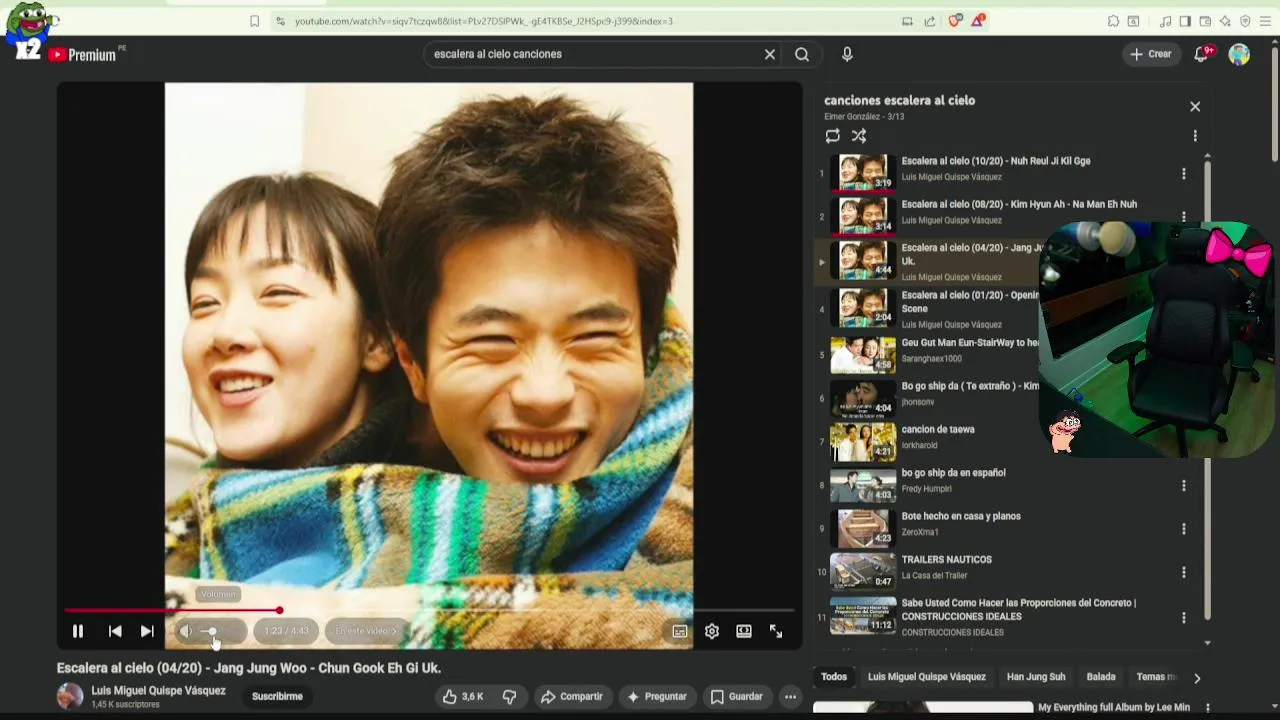Viewport: 1280px width, 720px height.
Task: Select thumbnail of Escalera al cielo (01/20)
Action: (863, 306)
